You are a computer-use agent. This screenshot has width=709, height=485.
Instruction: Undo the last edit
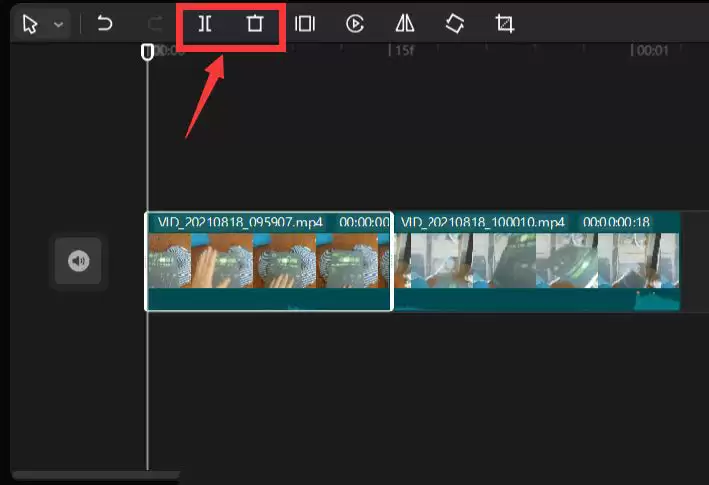tap(105, 24)
